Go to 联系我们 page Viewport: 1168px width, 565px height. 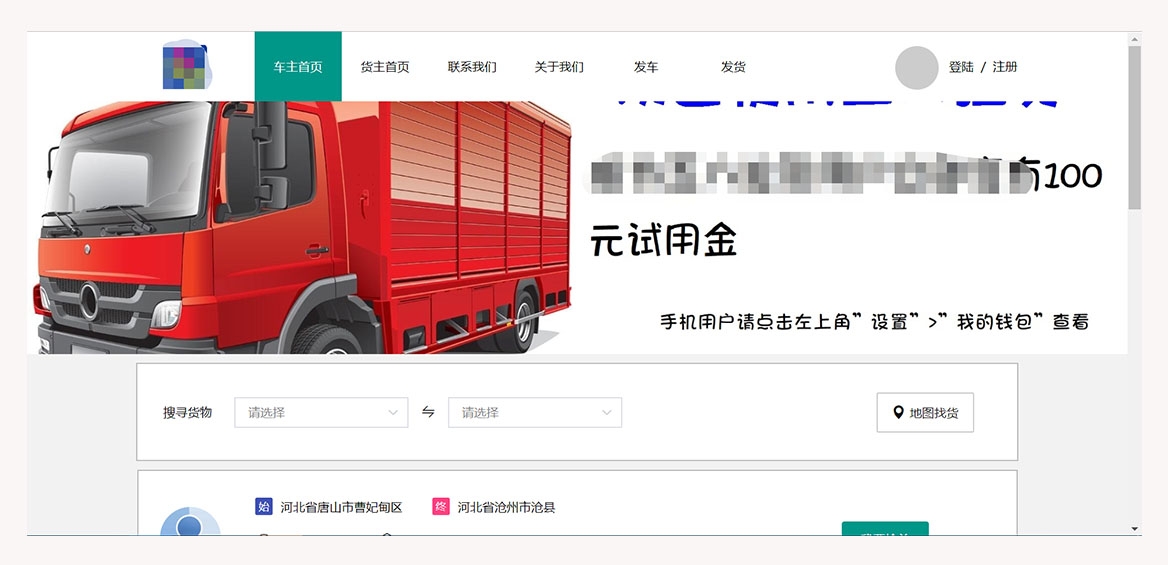tap(472, 66)
